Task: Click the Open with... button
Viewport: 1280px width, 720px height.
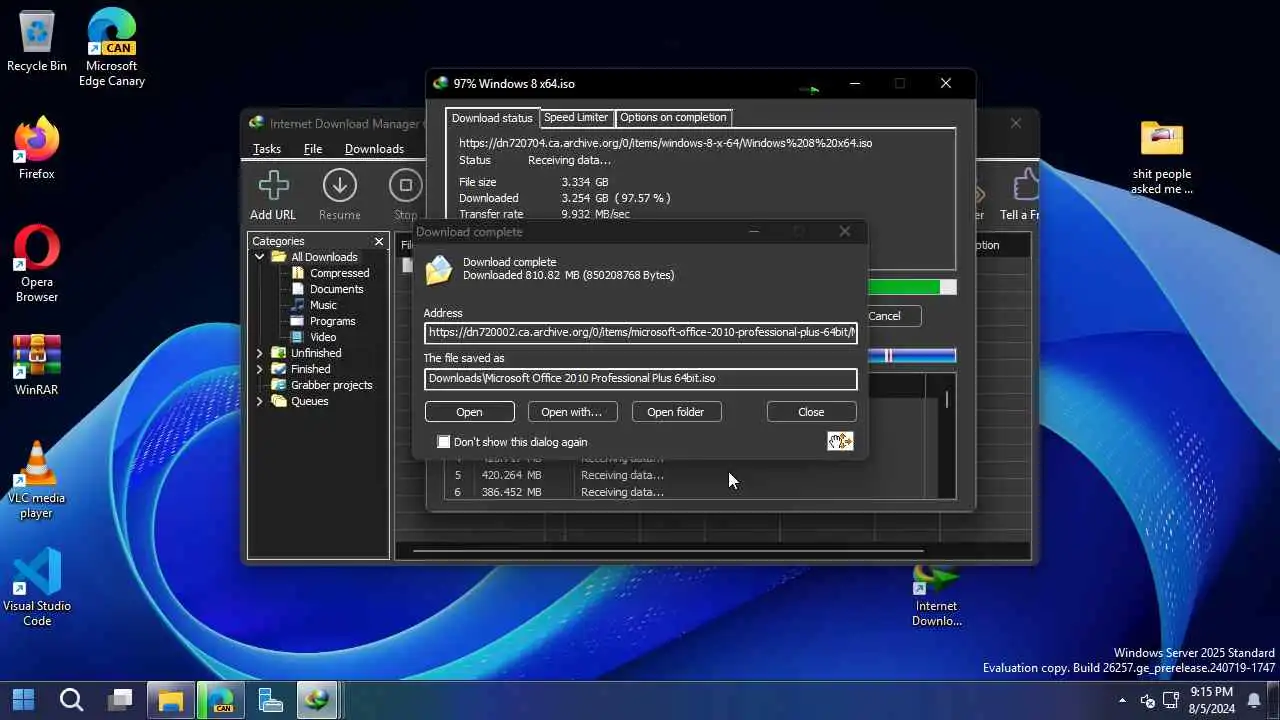Action: (x=572, y=412)
